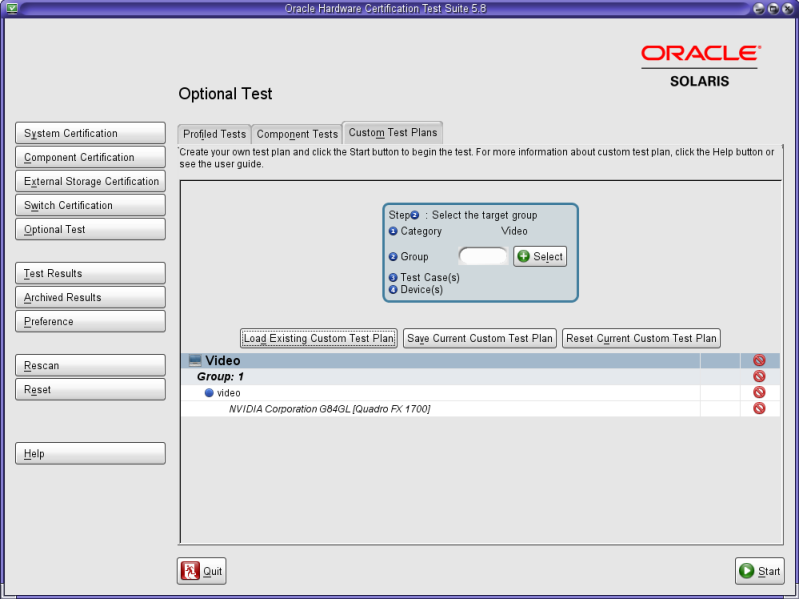
Task: Open the Preference settings
Action: click(90, 321)
